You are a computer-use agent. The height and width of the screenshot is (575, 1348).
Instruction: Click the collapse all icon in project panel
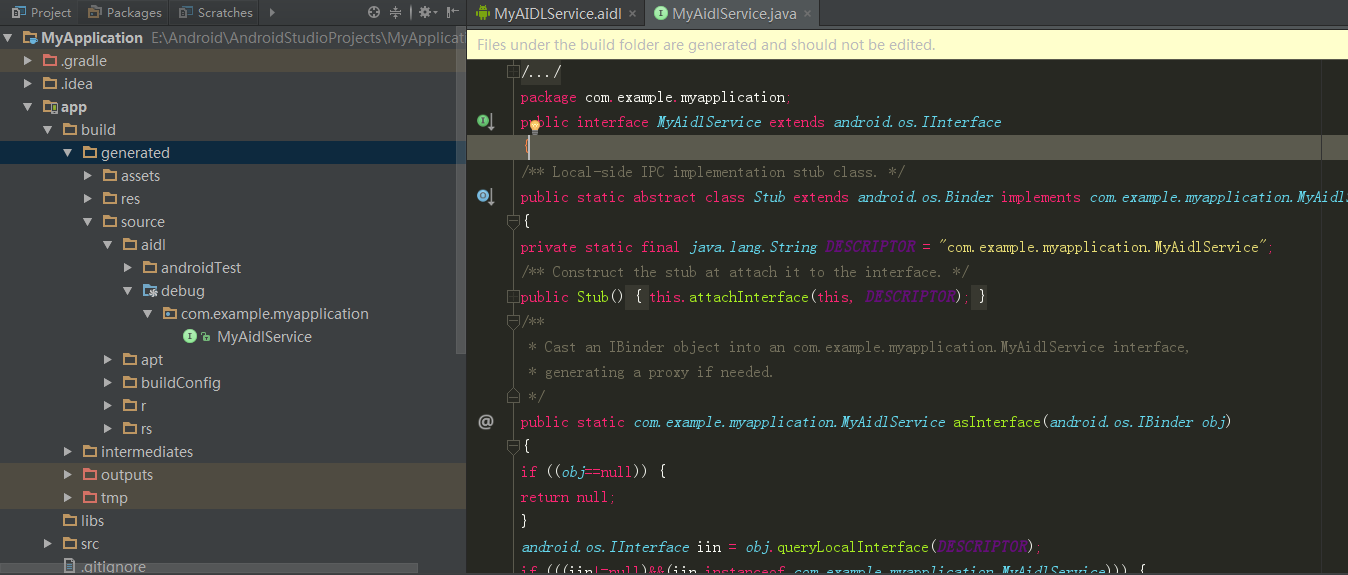395,12
